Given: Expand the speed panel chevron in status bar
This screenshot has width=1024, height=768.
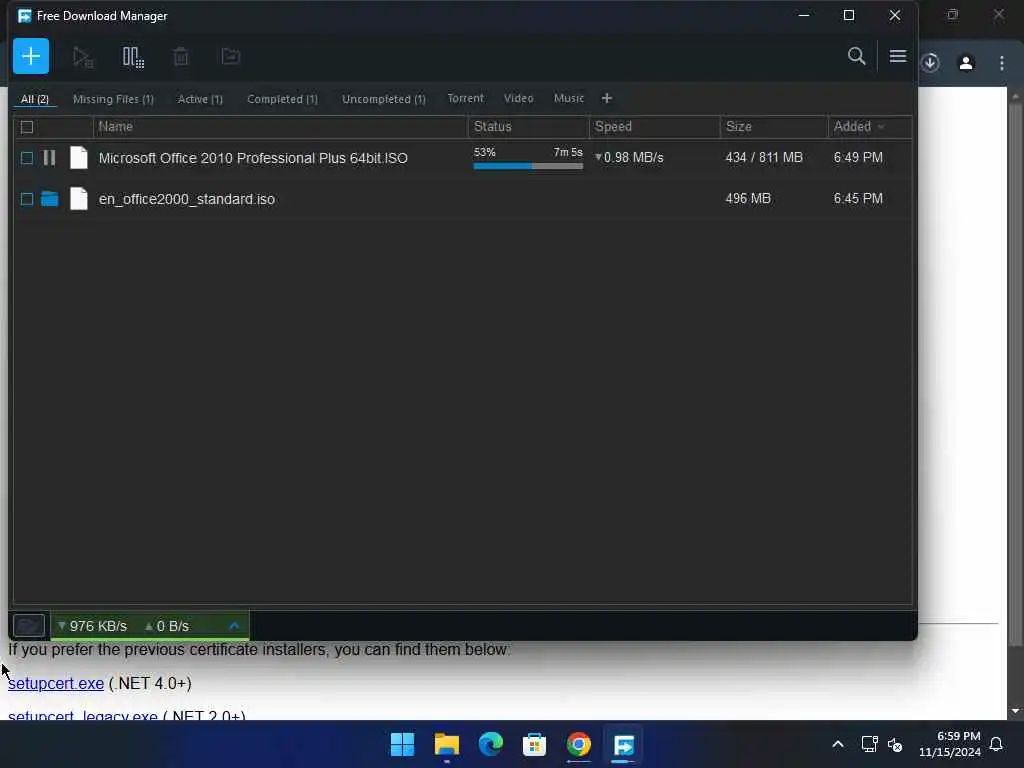Looking at the screenshot, I should point(234,626).
